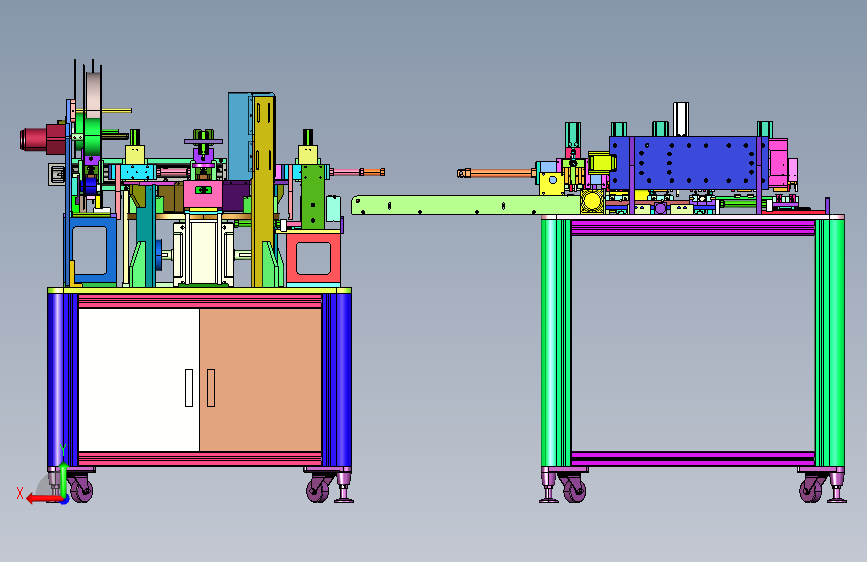
Task: Select the tall green block on left machine
Action: 313,196
